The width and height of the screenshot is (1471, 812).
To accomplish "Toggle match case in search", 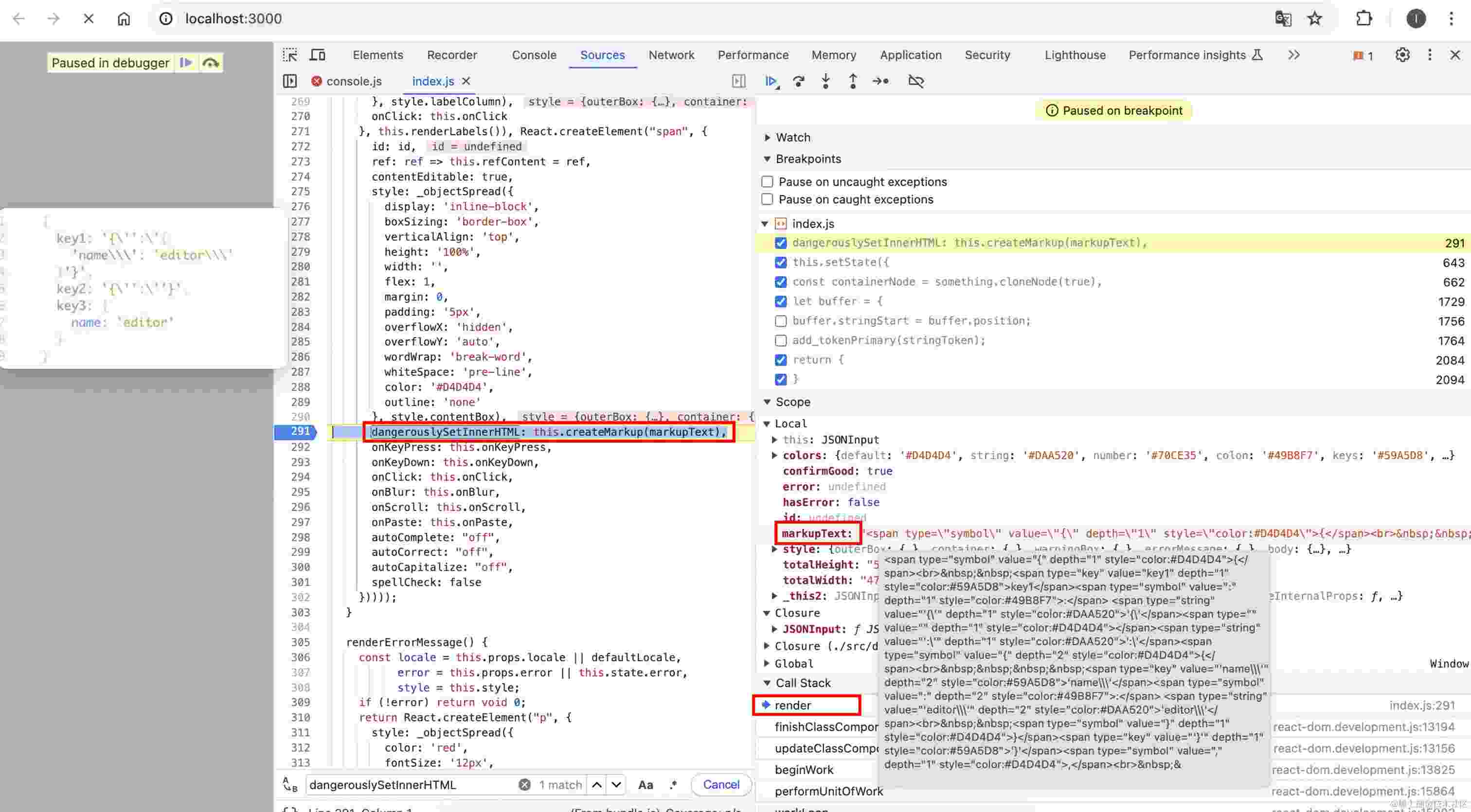I will [x=646, y=785].
